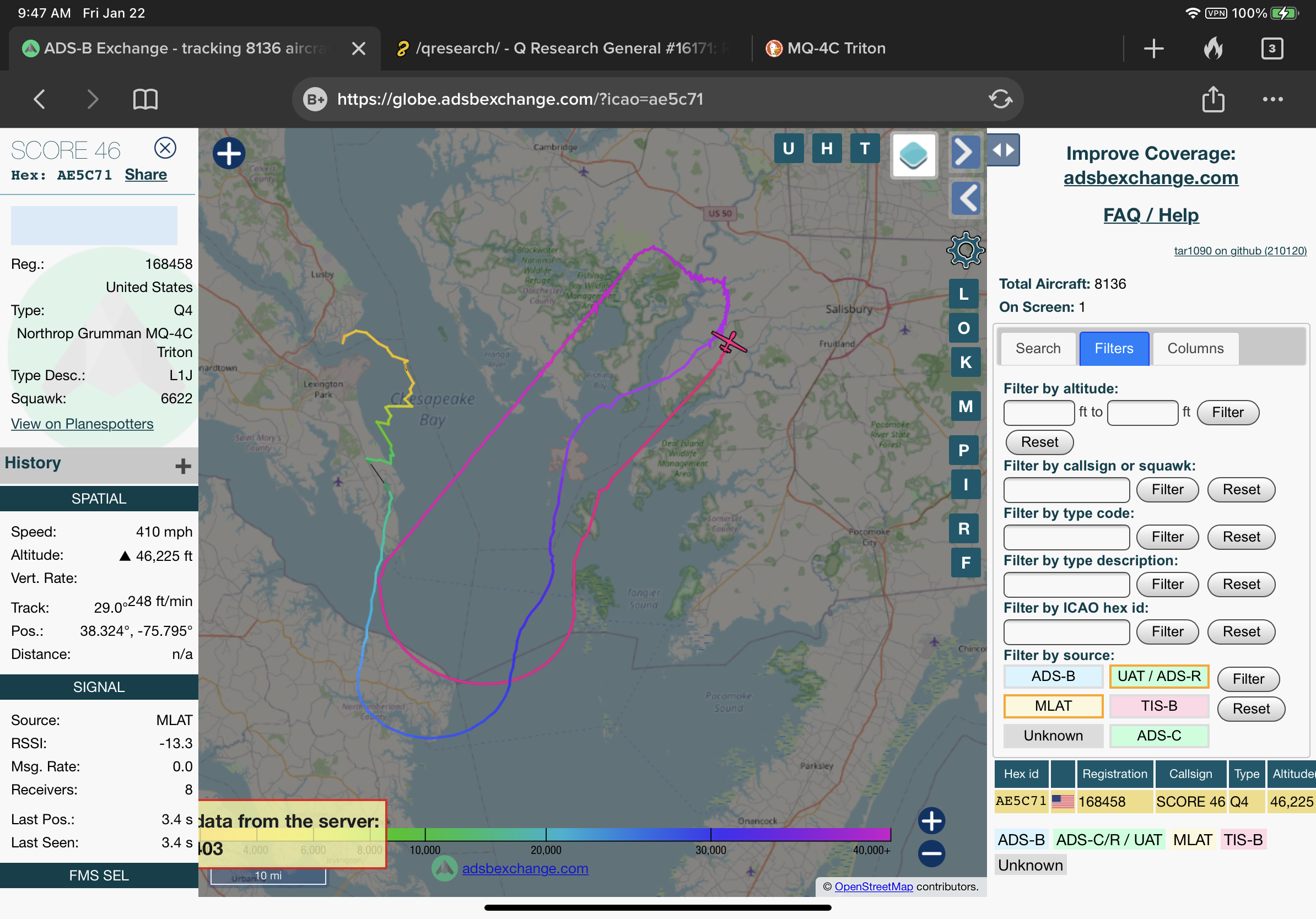Image resolution: width=1316 pixels, height=919 pixels.
Task: Select the Unknown source swatch
Action: pos(1054,736)
